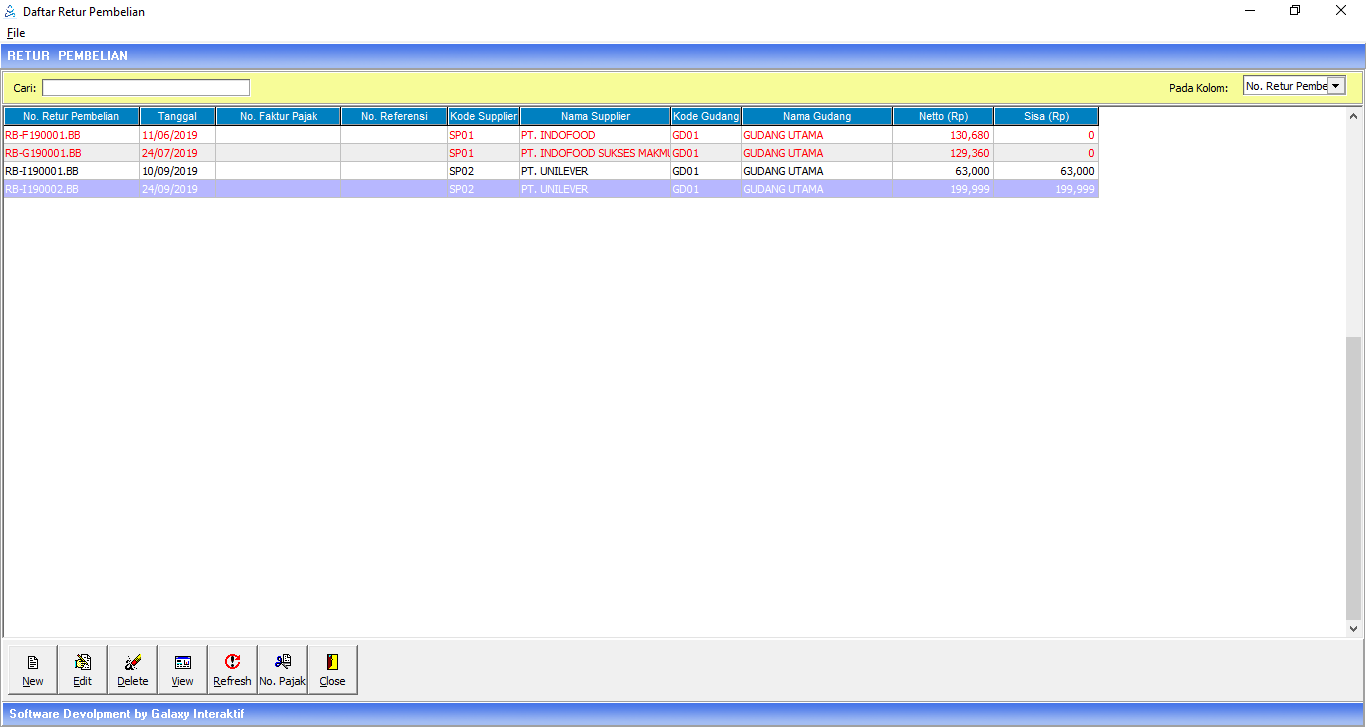Click the Sisa (Rp) column header
1366x728 pixels.
[x=1046, y=117]
